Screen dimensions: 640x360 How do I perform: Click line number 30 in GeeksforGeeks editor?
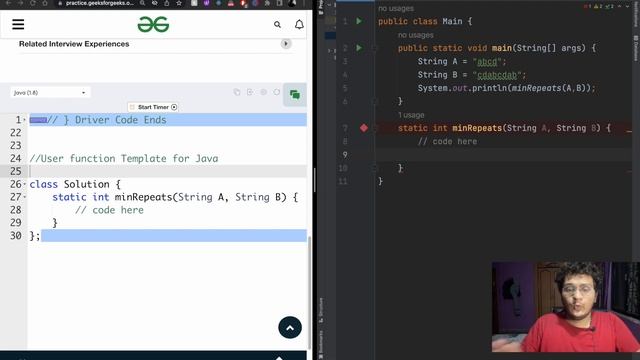16,236
